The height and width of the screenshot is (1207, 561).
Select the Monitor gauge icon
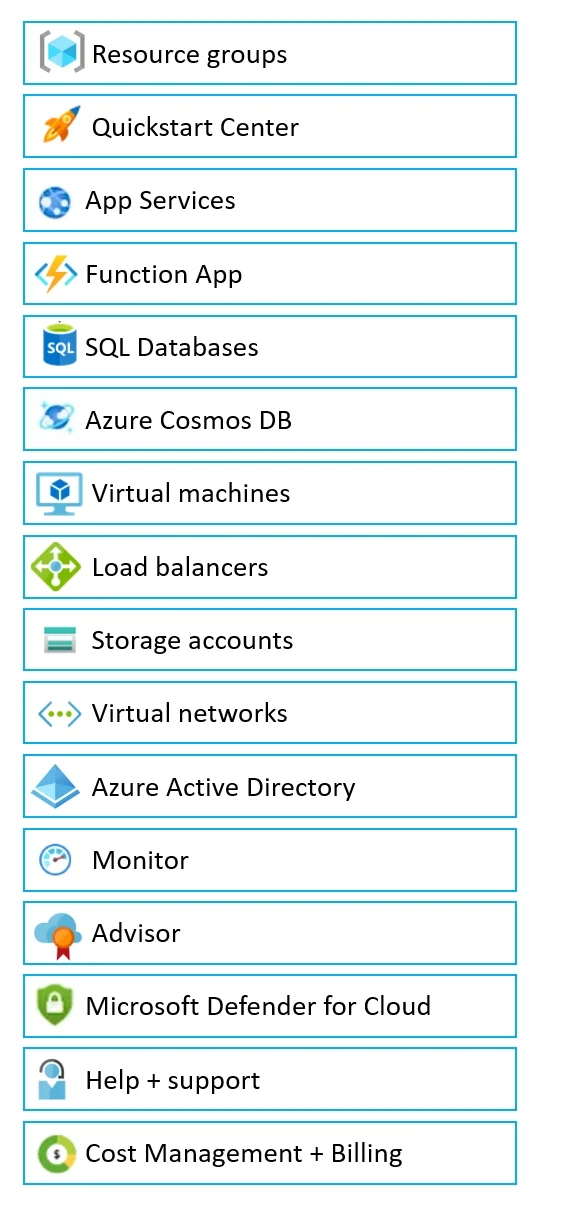coord(55,860)
